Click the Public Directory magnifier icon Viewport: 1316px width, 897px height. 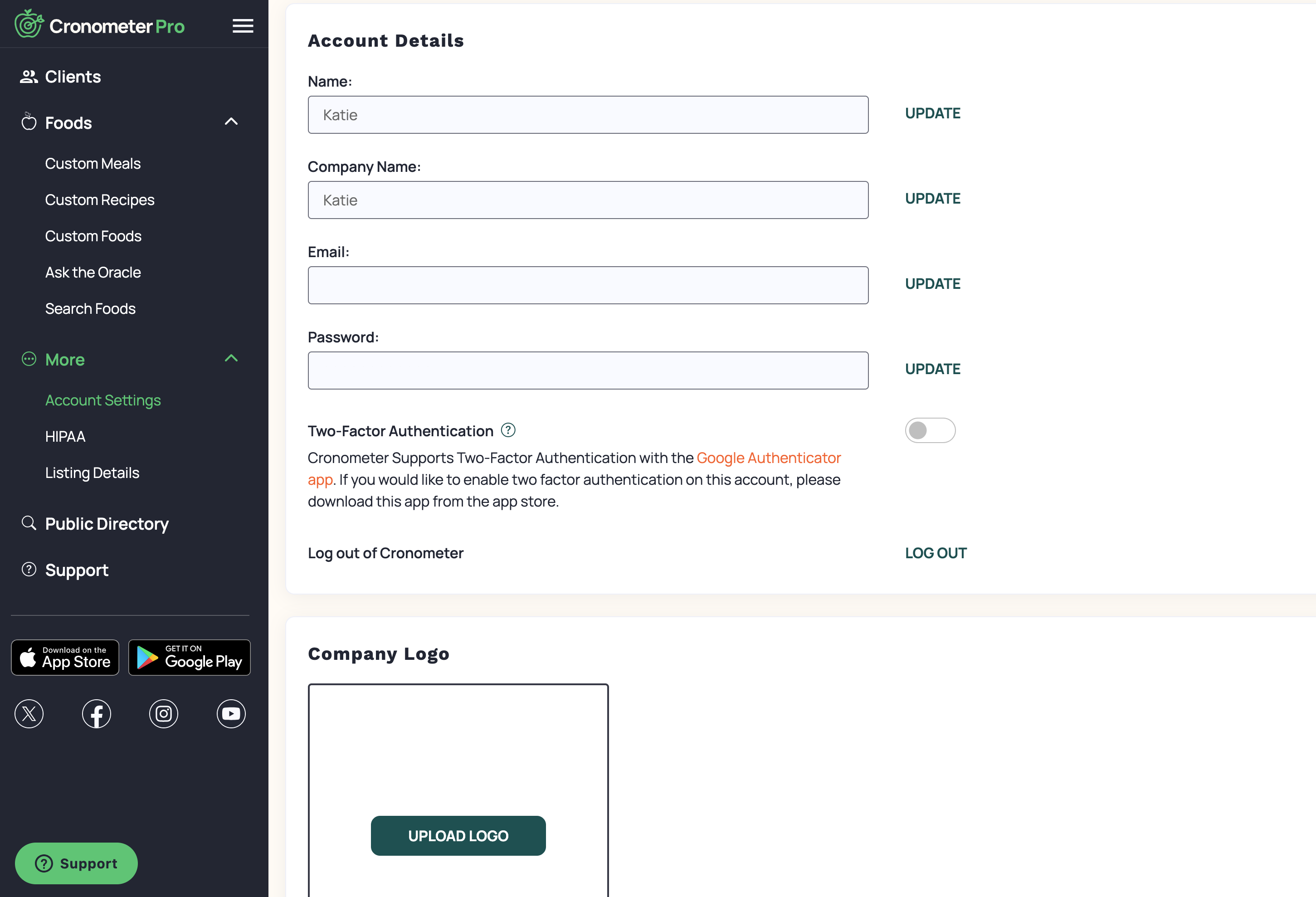29,523
